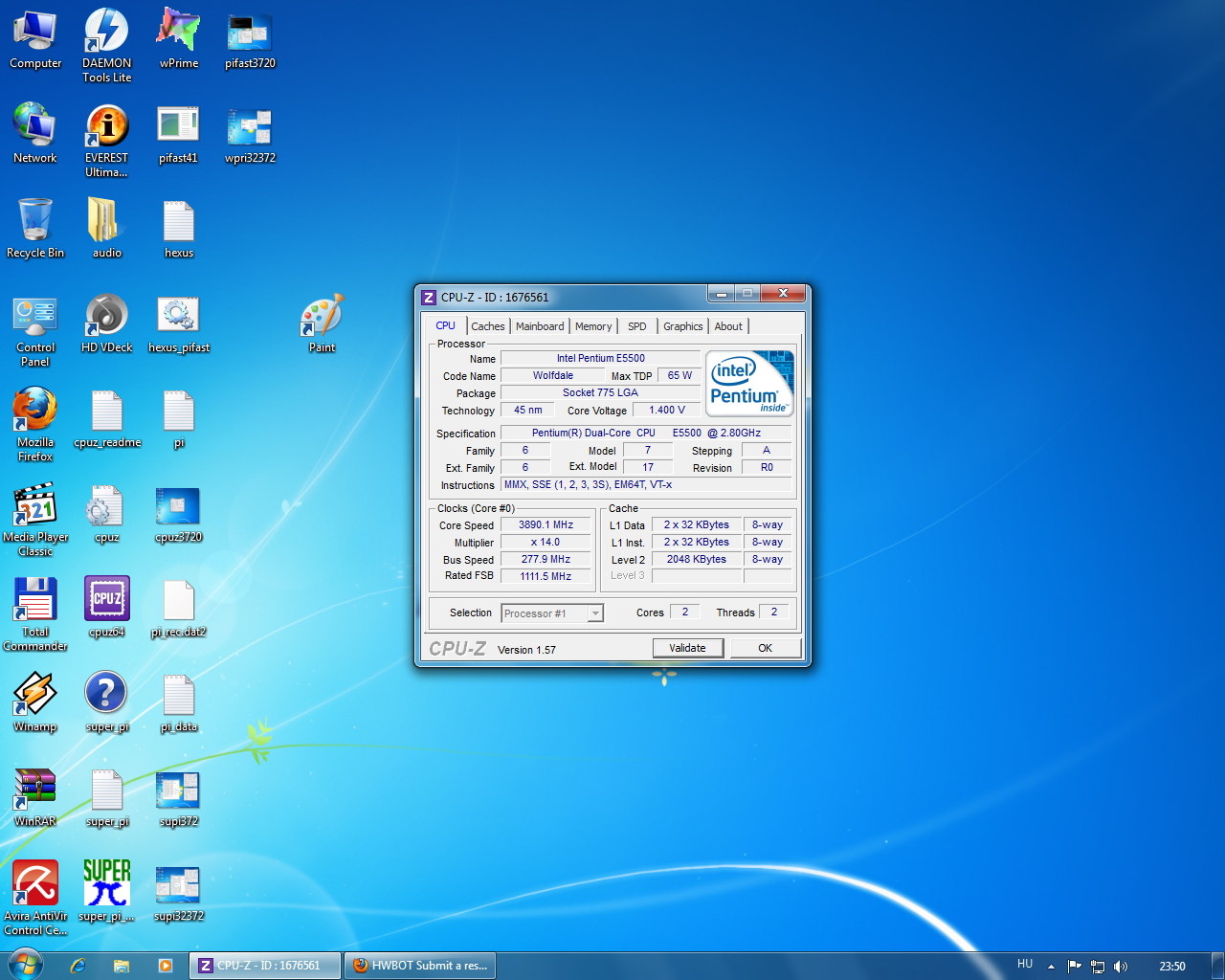
Task: Launch EVEREST Ultimate shortcut
Action: [x=106, y=140]
